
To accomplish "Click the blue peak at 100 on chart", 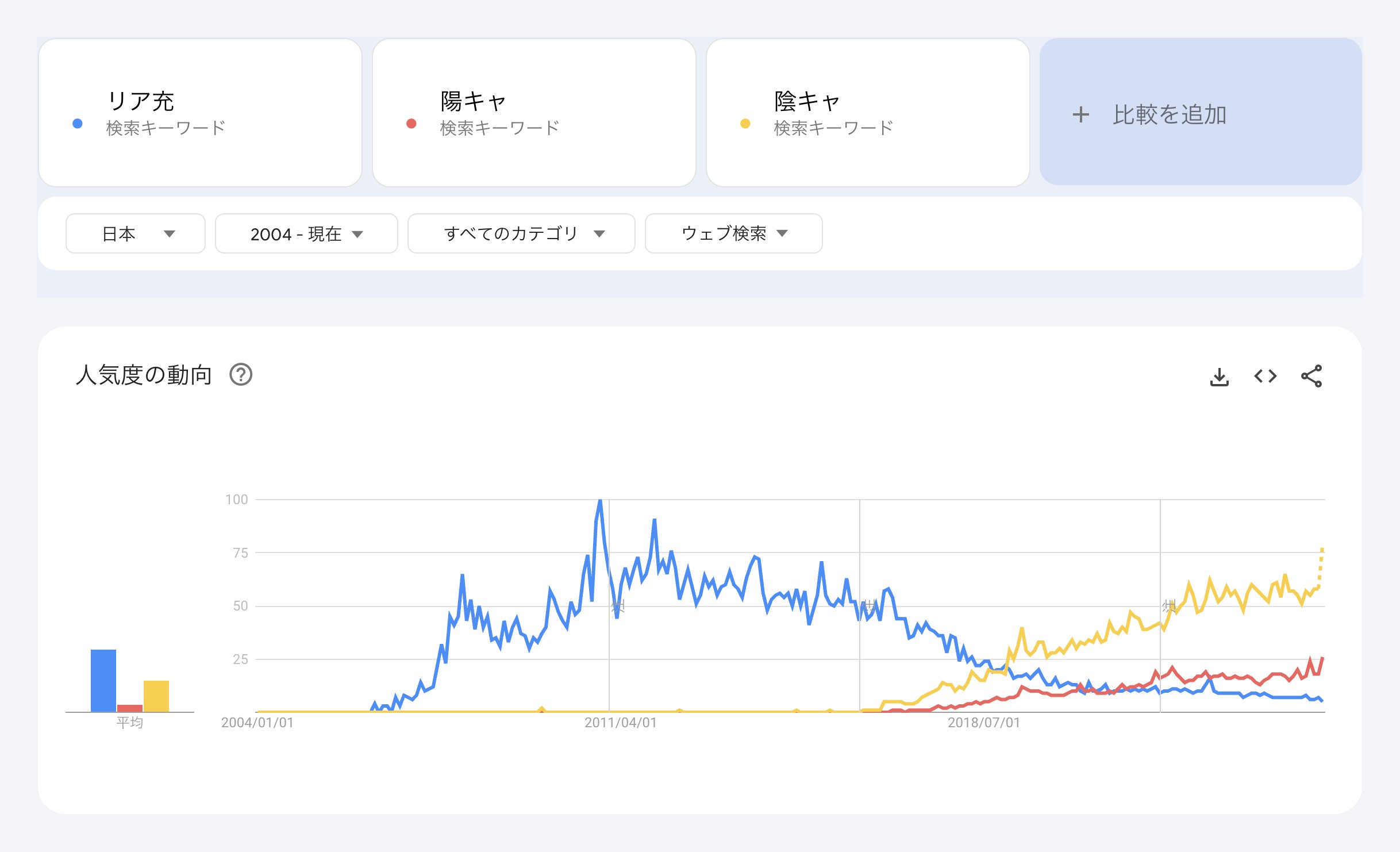I will [x=599, y=501].
